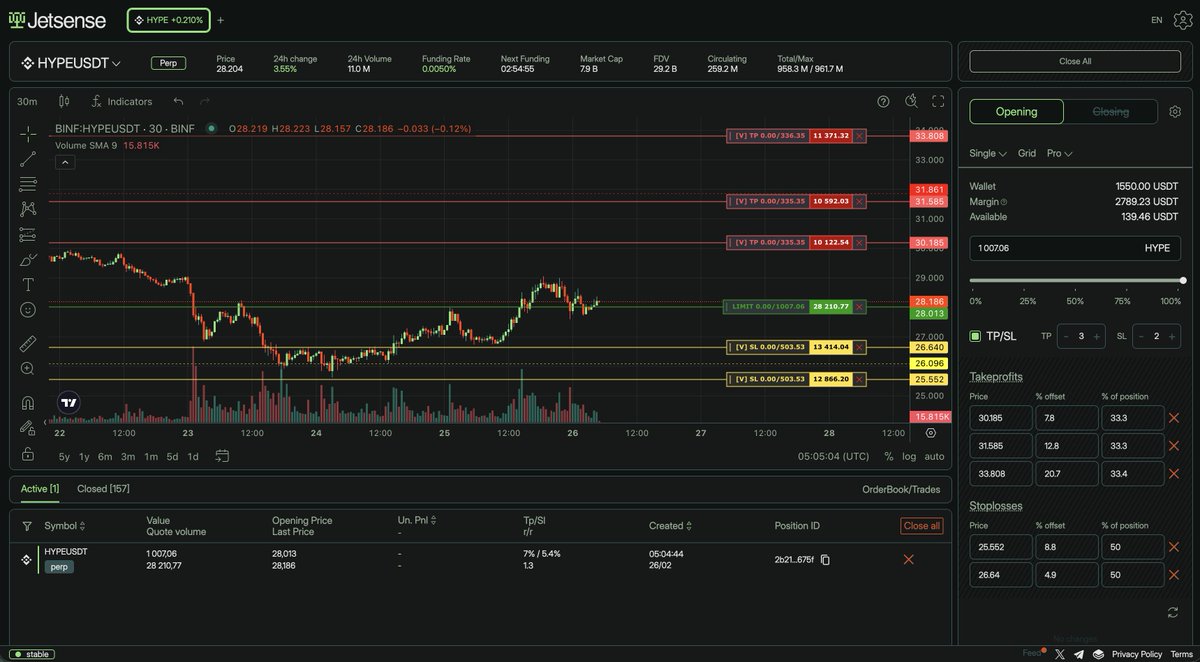Undo the last chart action
The height and width of the screenshot is (662, 1200).
[x=178, y=101]
